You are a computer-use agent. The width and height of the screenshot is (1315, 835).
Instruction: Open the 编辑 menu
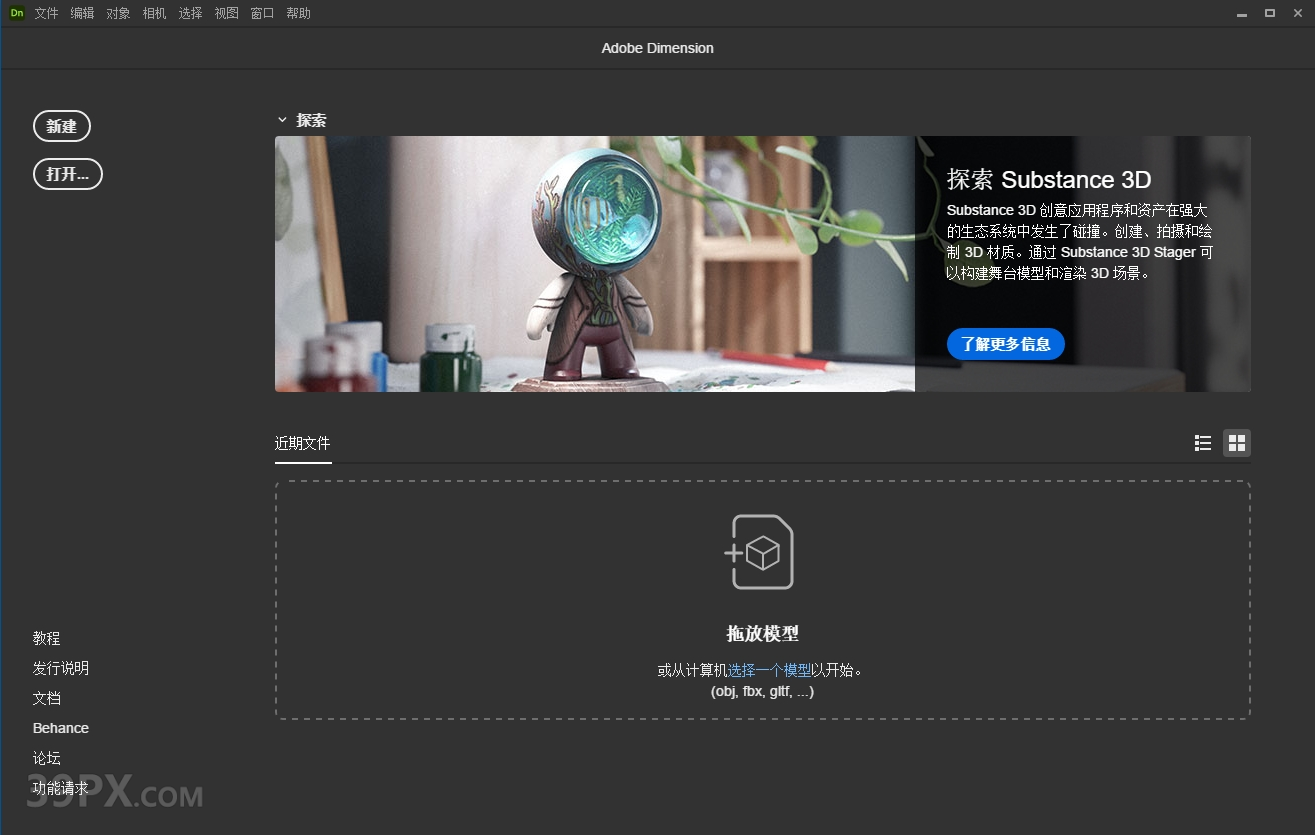point(83,13)
